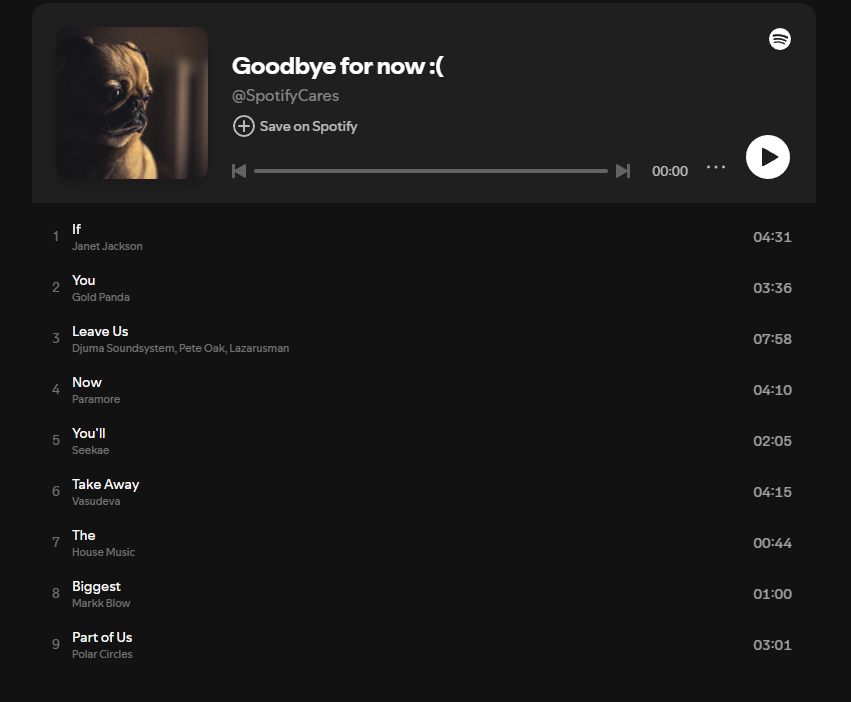The image size is (851, 702).
Task: Play track If by Janet Jackson
Action: (77, 229)
